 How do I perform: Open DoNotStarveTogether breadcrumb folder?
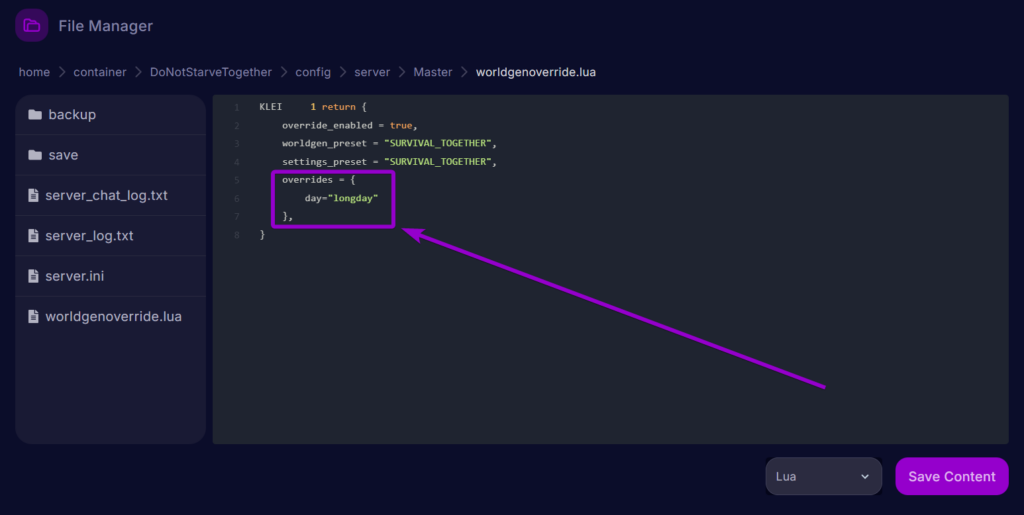click(210, 72)
